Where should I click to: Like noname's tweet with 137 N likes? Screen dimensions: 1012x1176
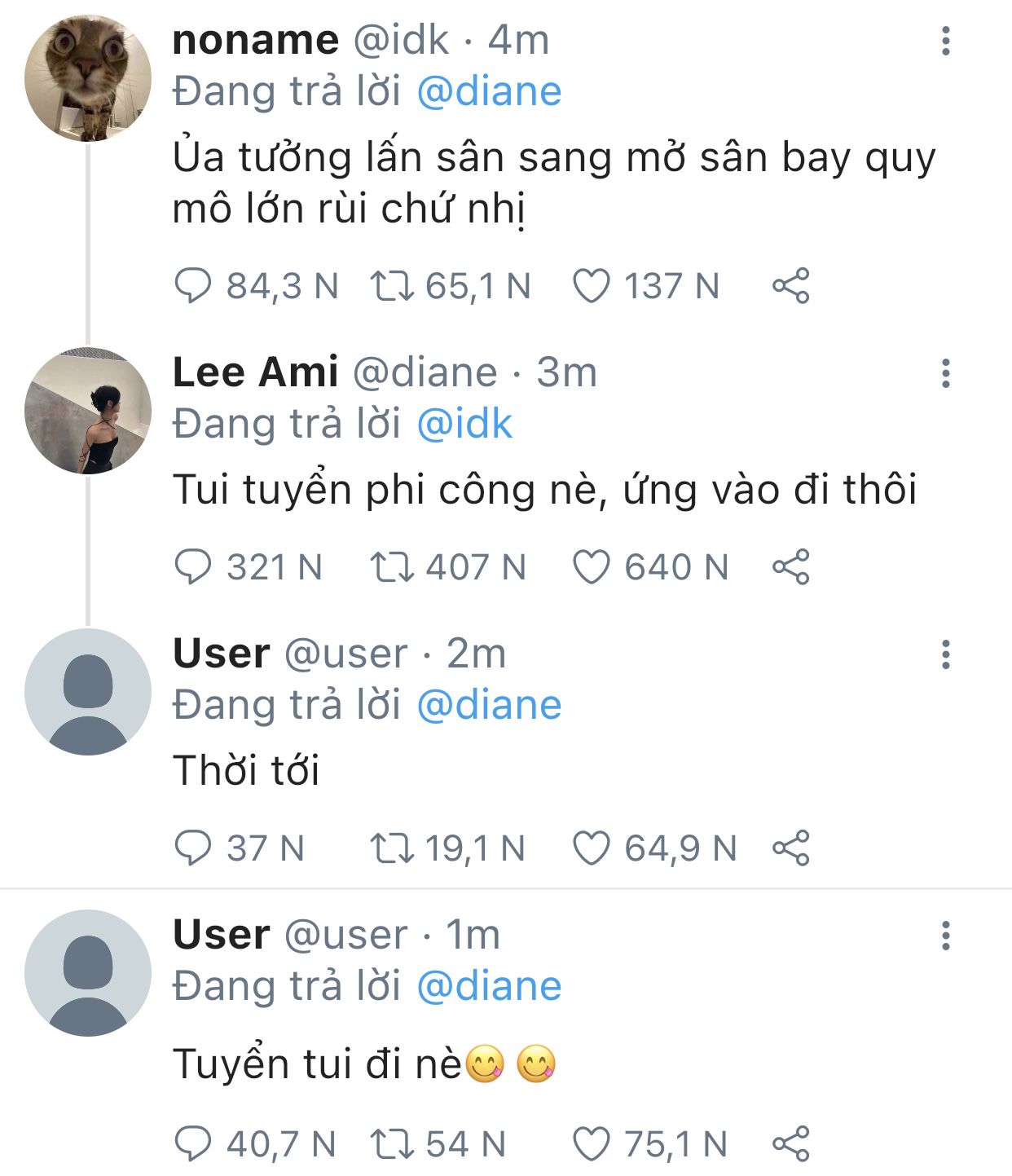592,286
